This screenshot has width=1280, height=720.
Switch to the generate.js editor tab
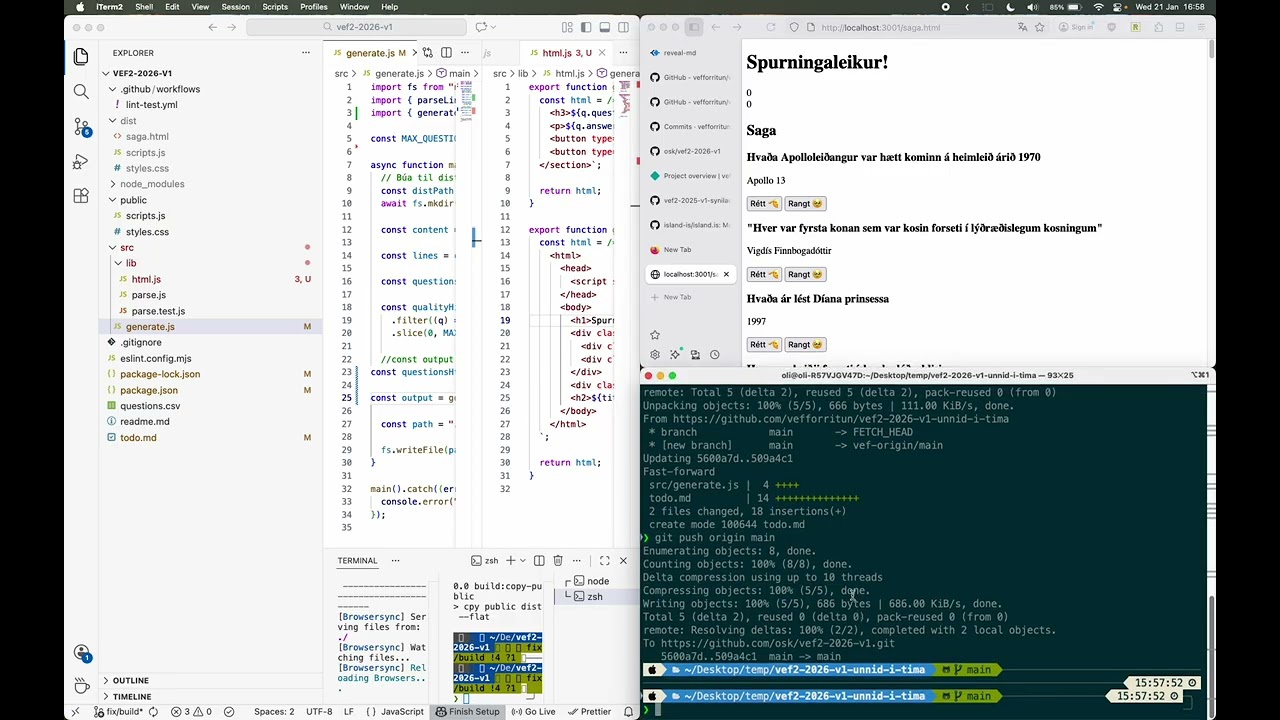point(370,53)
